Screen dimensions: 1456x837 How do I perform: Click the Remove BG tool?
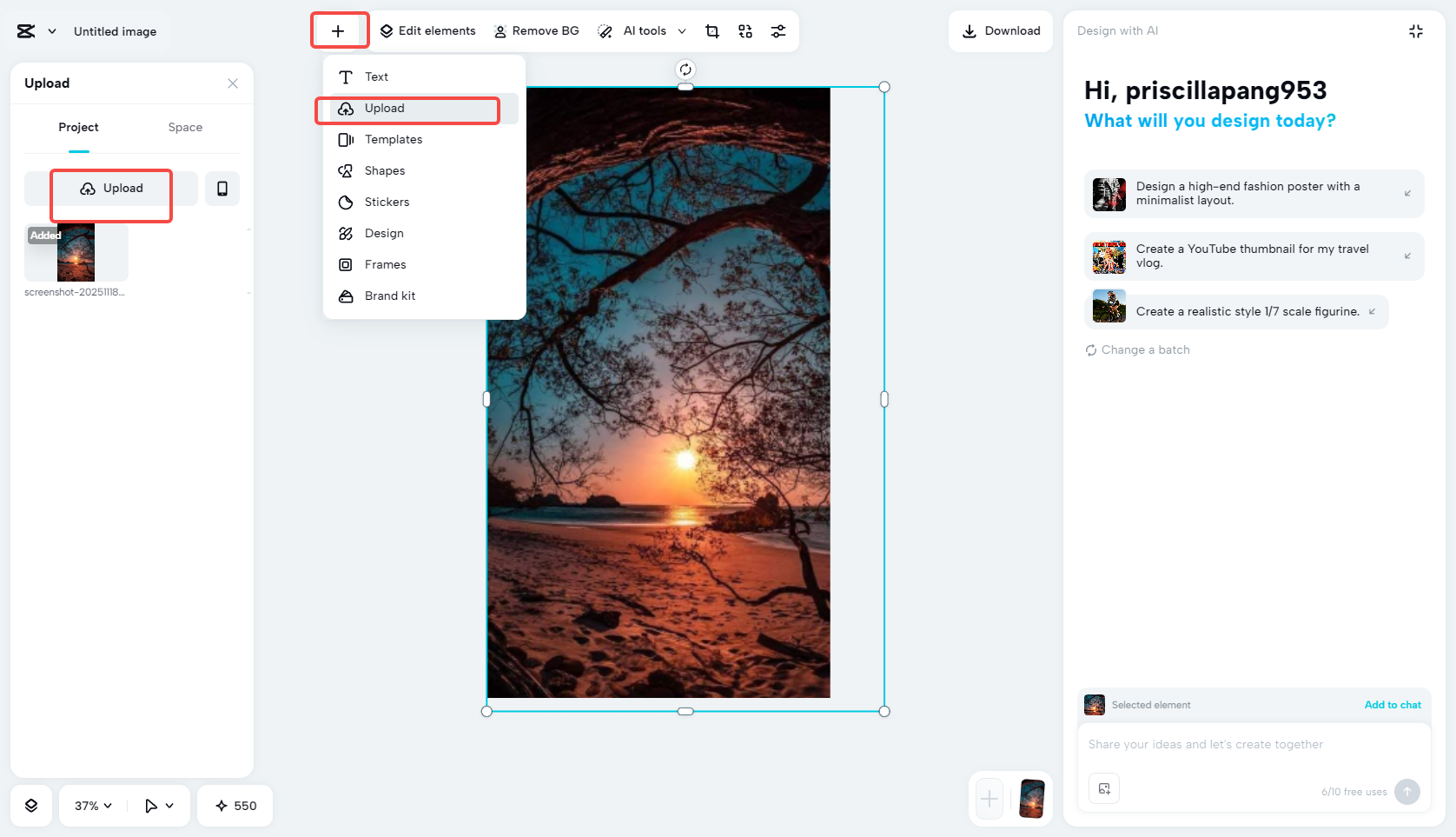pos(536,30)
